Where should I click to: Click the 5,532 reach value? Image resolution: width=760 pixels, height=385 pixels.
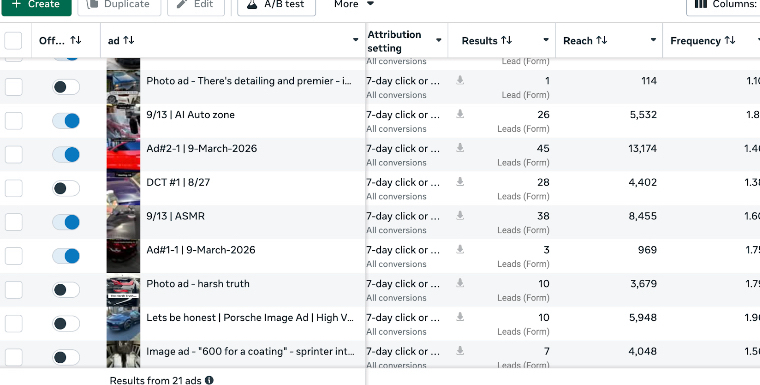pyautogui.click(x=643, y=115)
